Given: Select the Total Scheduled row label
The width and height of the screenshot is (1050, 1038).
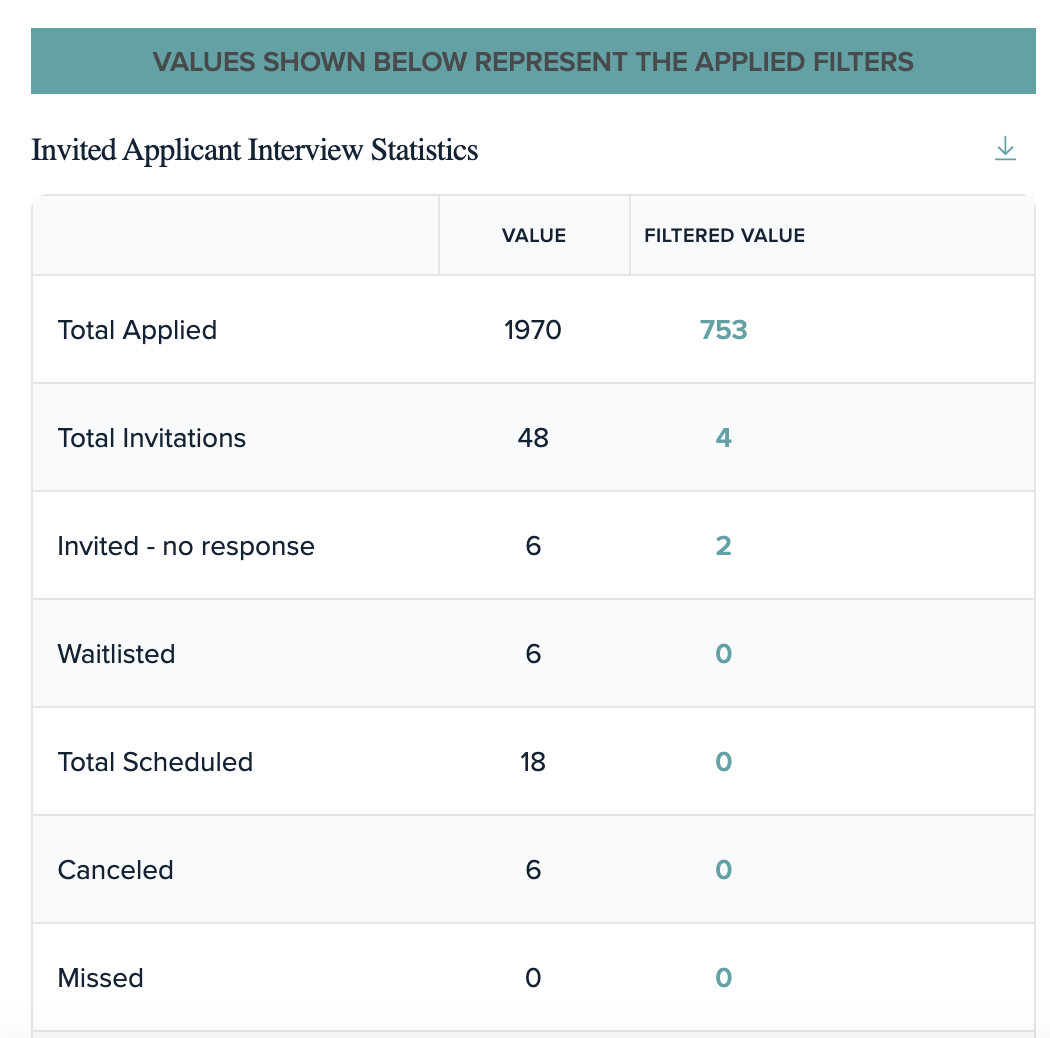Looking at the screenshot, I should 155,761.
